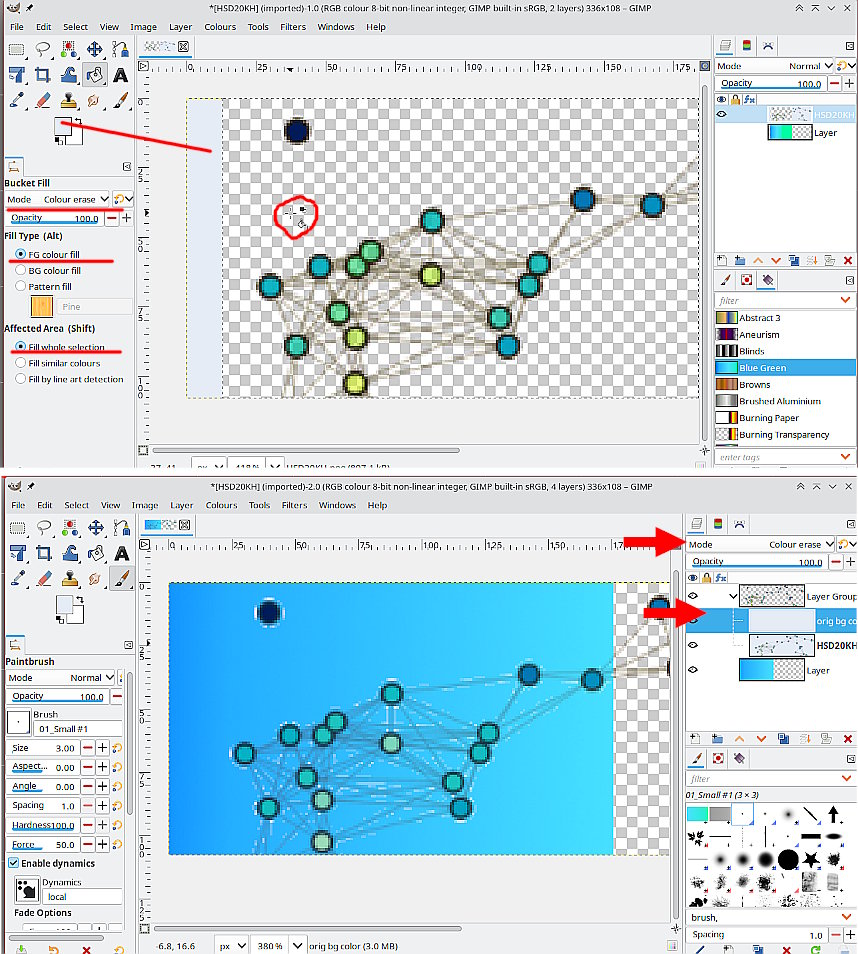Pick the Free Select lasso in top window
This screenshot has width=858, height=954.
click(x=43, y=49)
